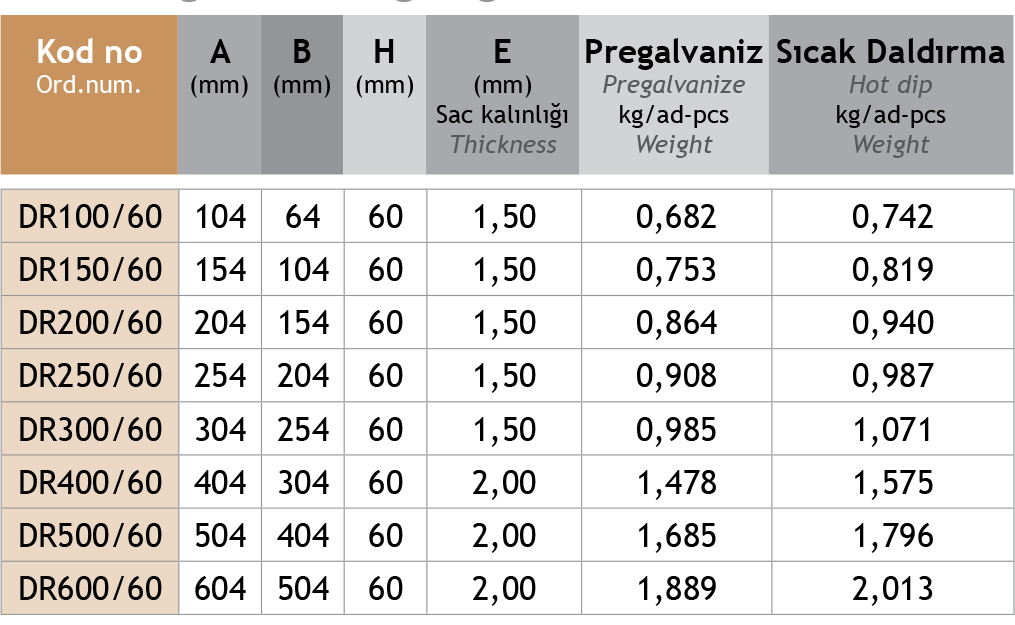Click the DR600/60 row code

click(90, 588)
